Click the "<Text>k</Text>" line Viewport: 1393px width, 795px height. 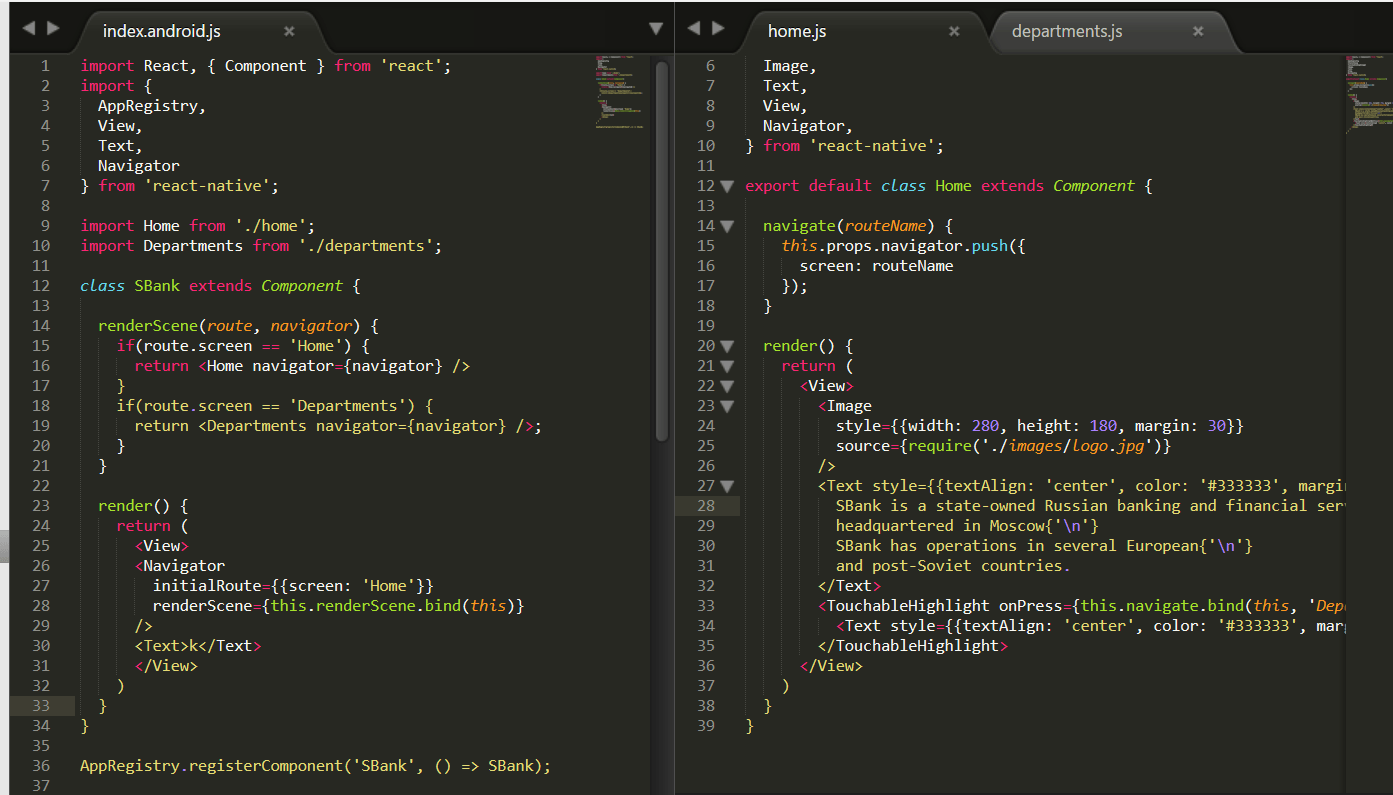(198, 646)
